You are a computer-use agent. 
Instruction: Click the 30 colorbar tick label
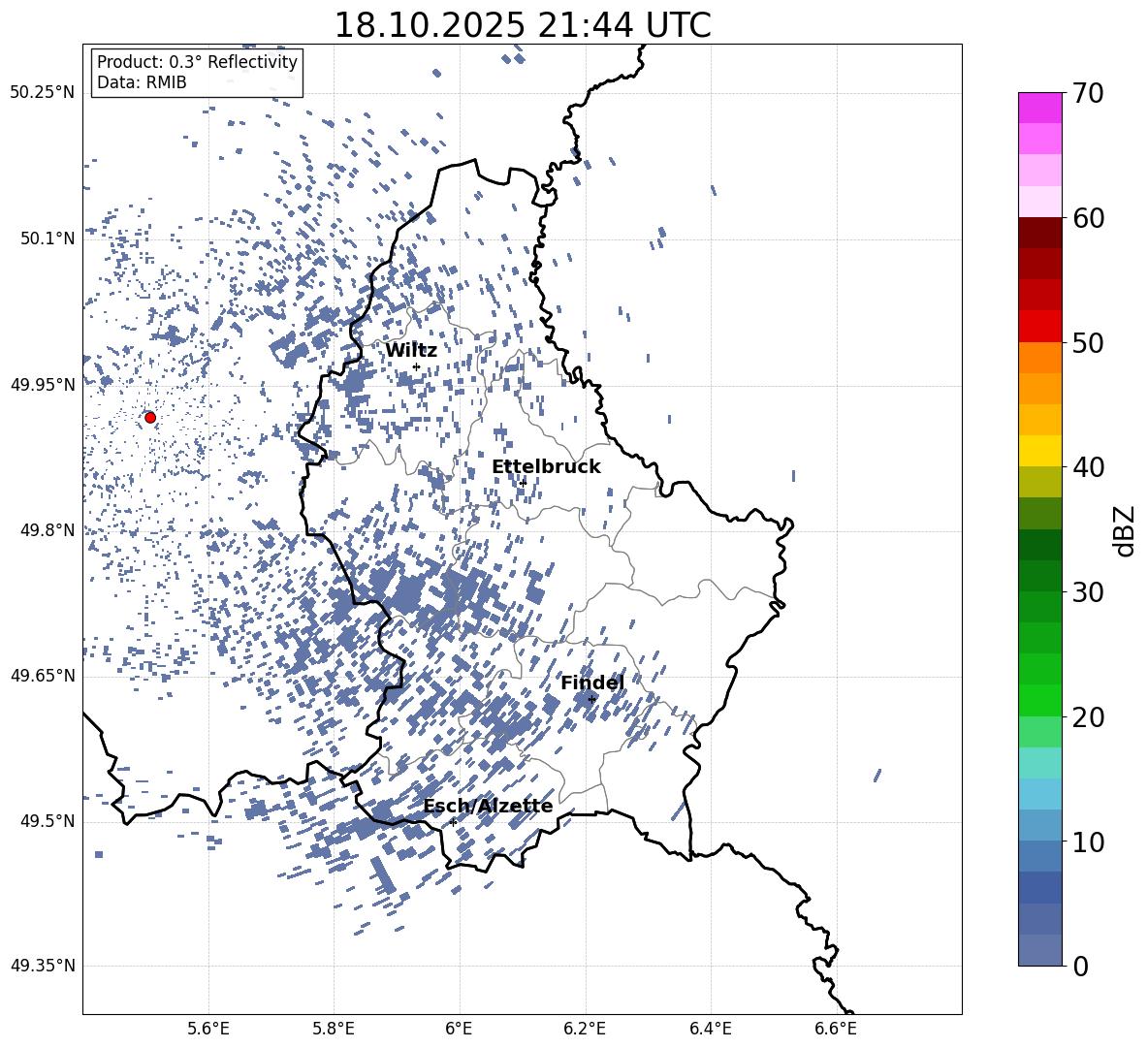click(1088, 592)
